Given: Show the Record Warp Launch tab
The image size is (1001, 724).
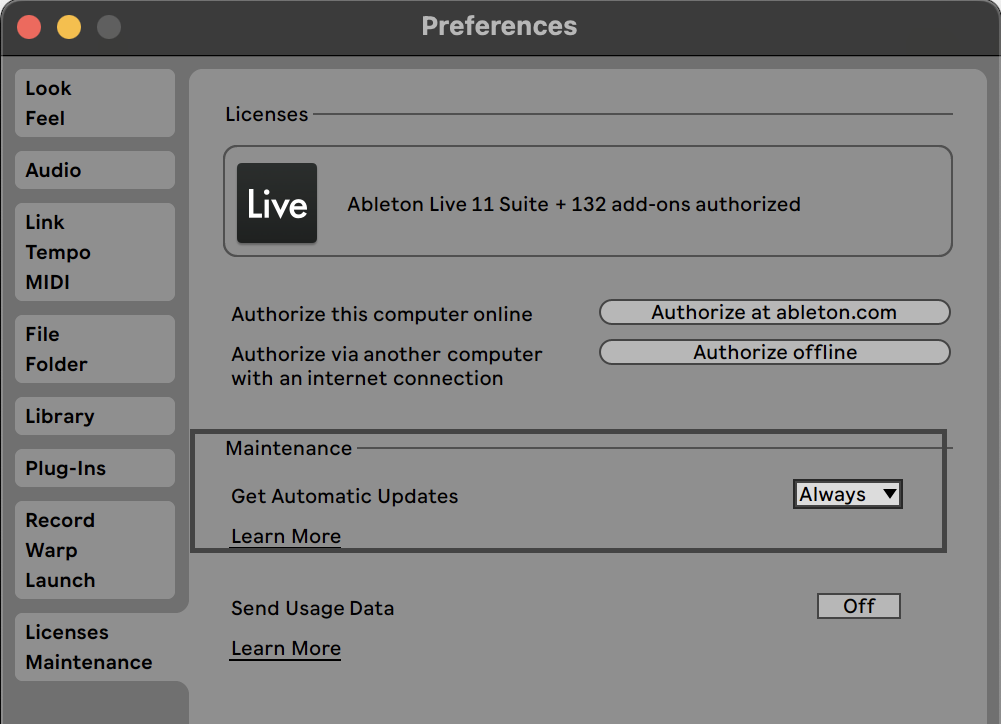Looking at the screenshot, I should (x=95, y=550).
